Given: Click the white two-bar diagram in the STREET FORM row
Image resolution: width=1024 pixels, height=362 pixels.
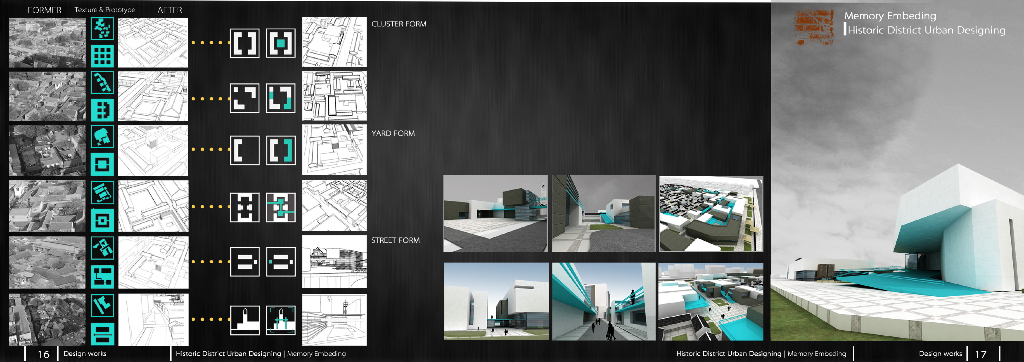Looking at the screenshot, I should (x=245, y=262).
